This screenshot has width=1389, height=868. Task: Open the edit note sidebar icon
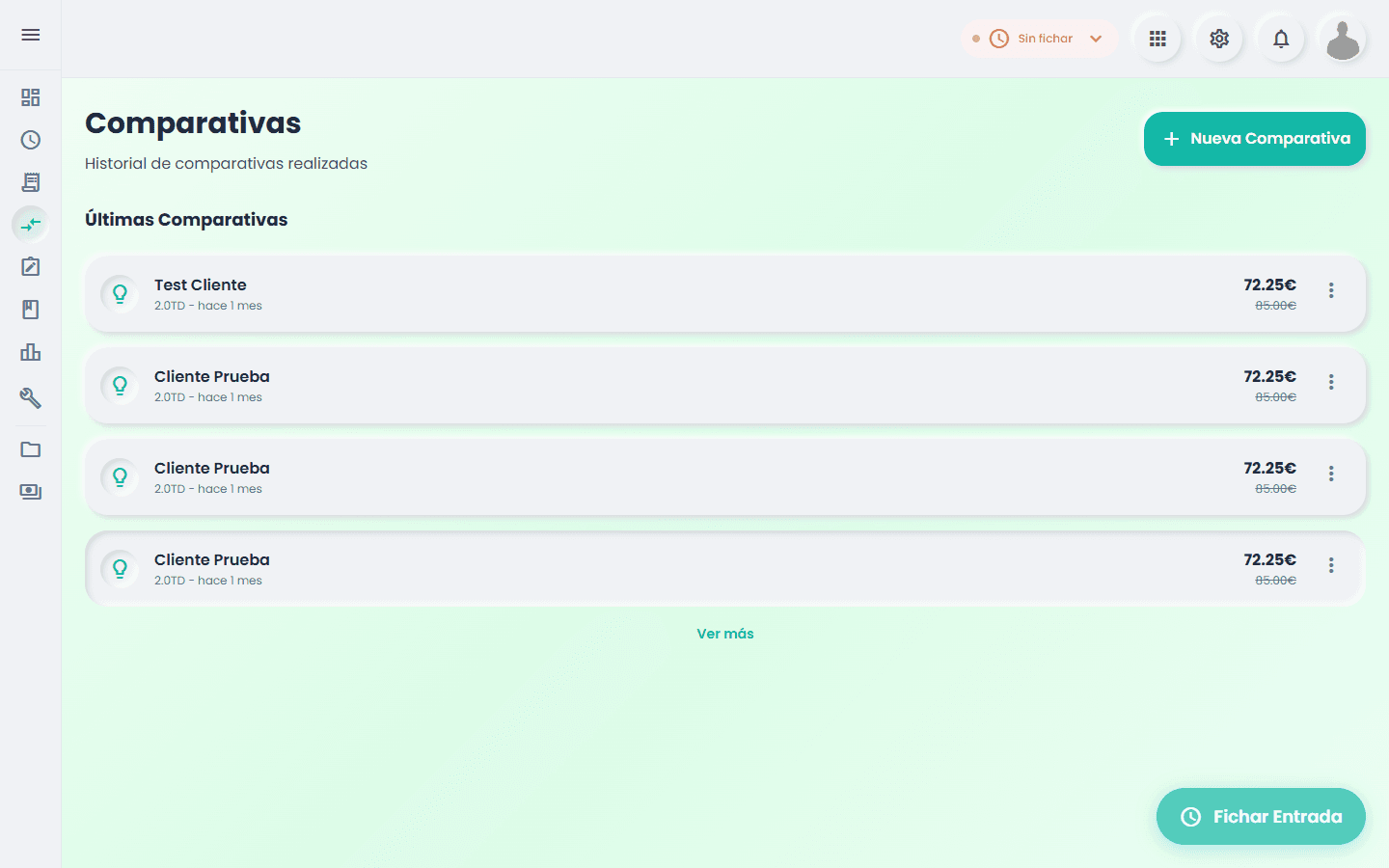tap(31, 267)
